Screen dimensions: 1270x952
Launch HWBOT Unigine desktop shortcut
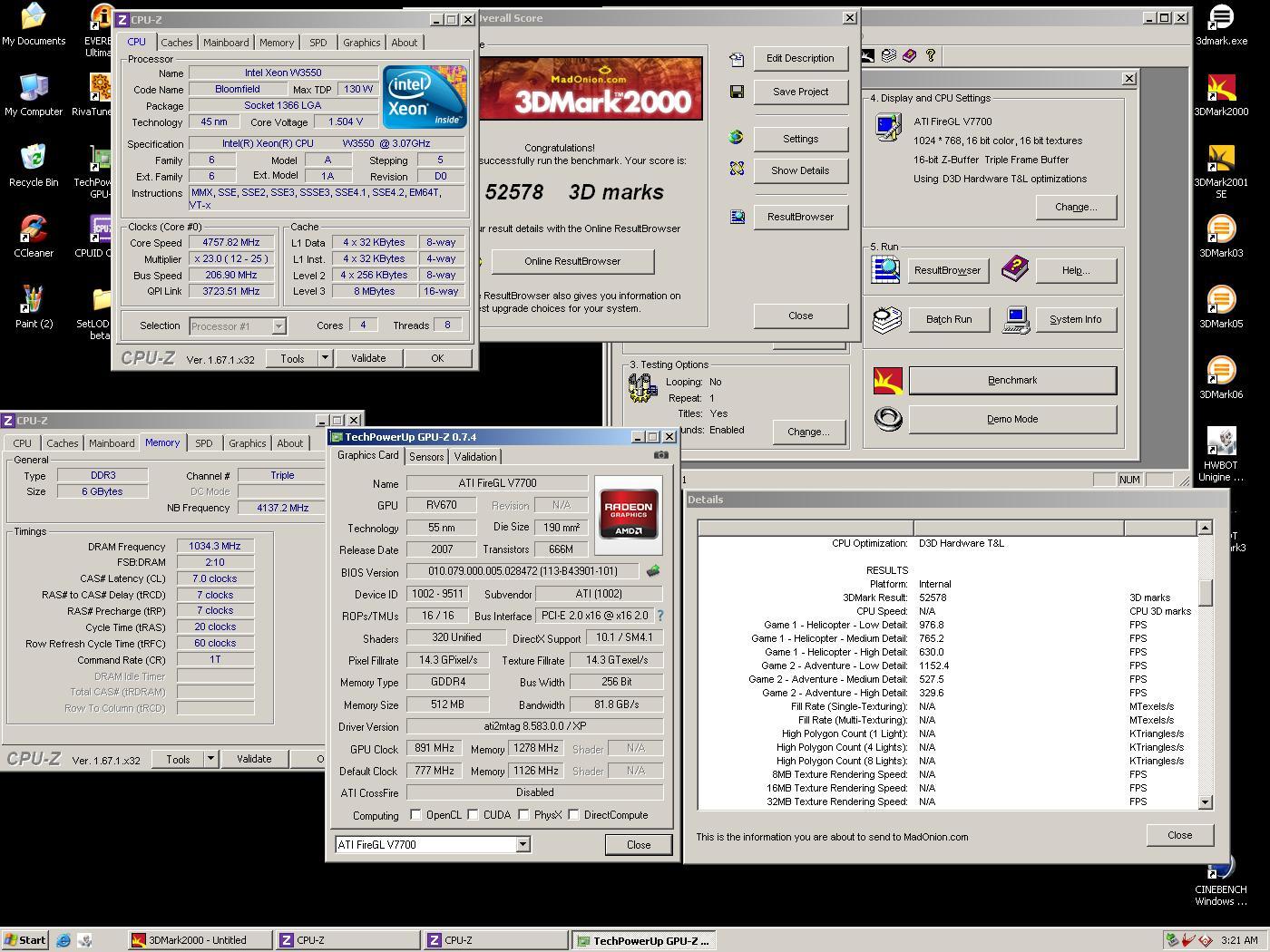[x=1221, y=455]
